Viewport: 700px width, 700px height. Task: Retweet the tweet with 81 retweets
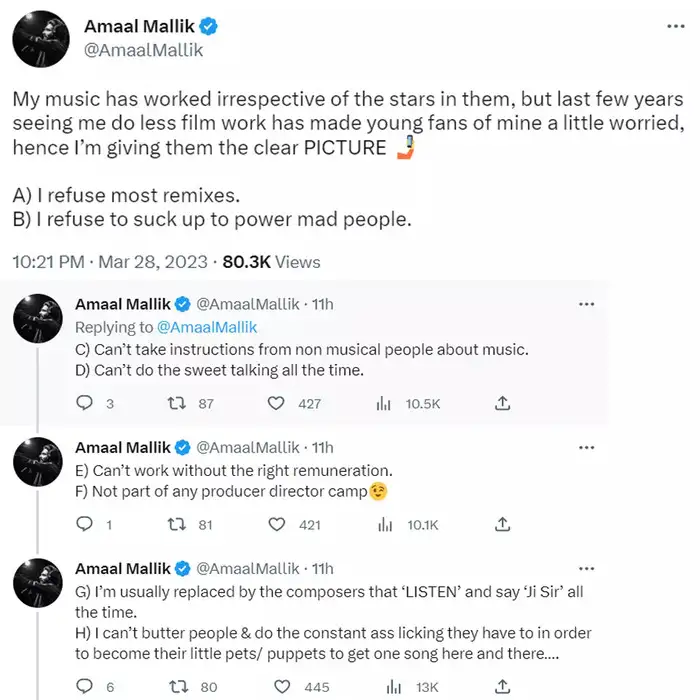point(174,524)
